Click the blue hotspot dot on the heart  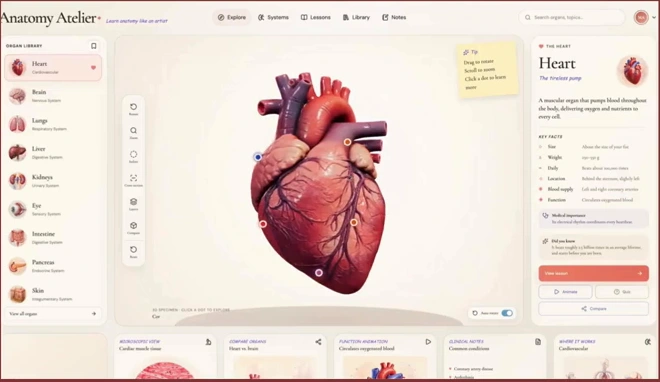point(258,157)
